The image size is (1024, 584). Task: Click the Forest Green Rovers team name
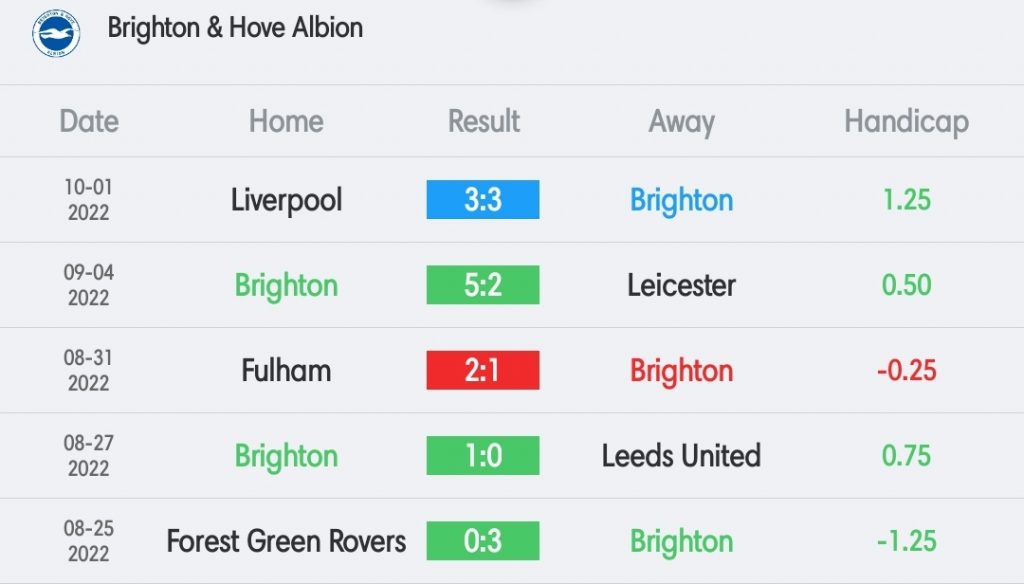tap(286, 542)
